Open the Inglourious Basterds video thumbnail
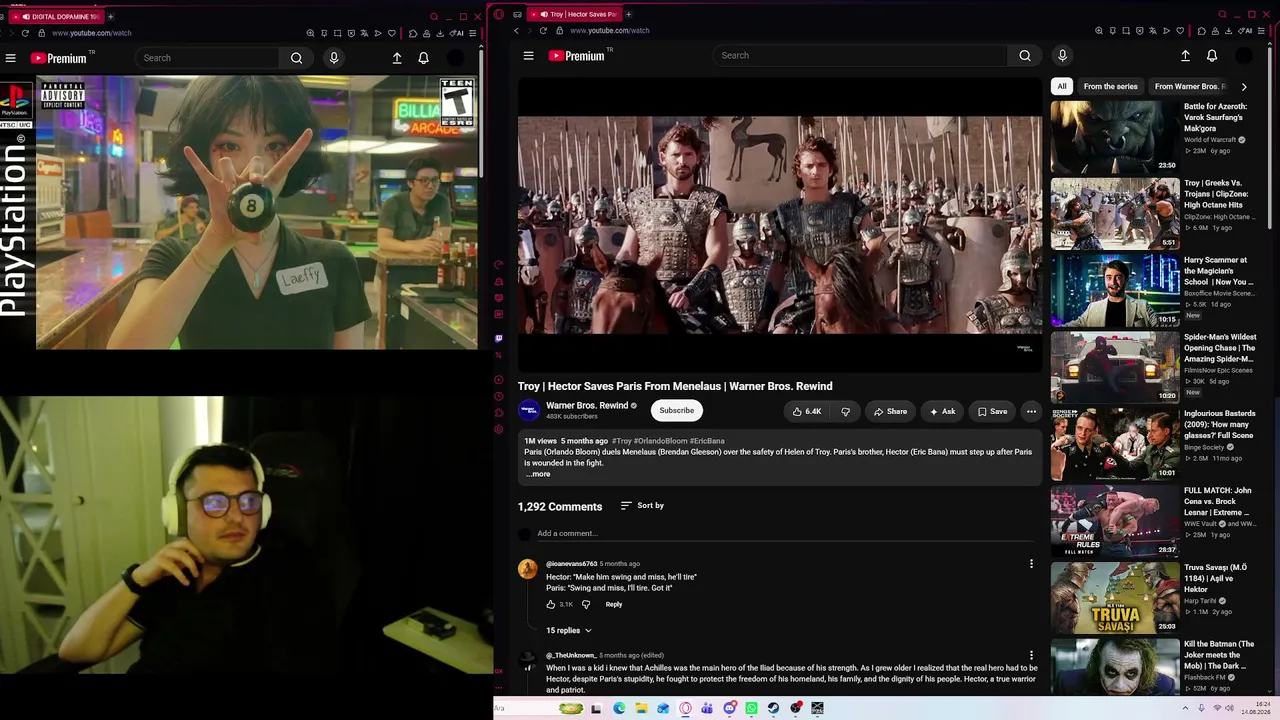1280x720 pixels. [x=1115, y=444]
